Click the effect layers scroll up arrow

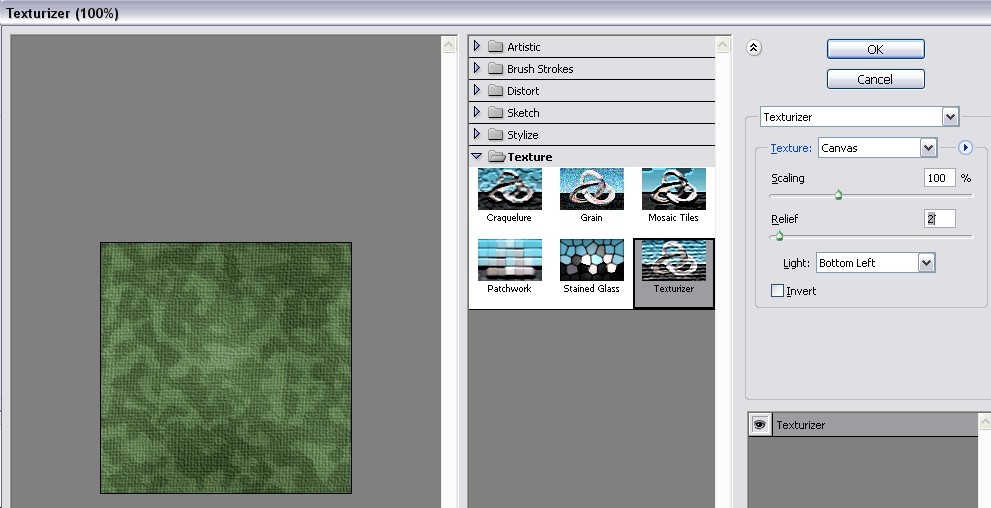tap(985, 421)
